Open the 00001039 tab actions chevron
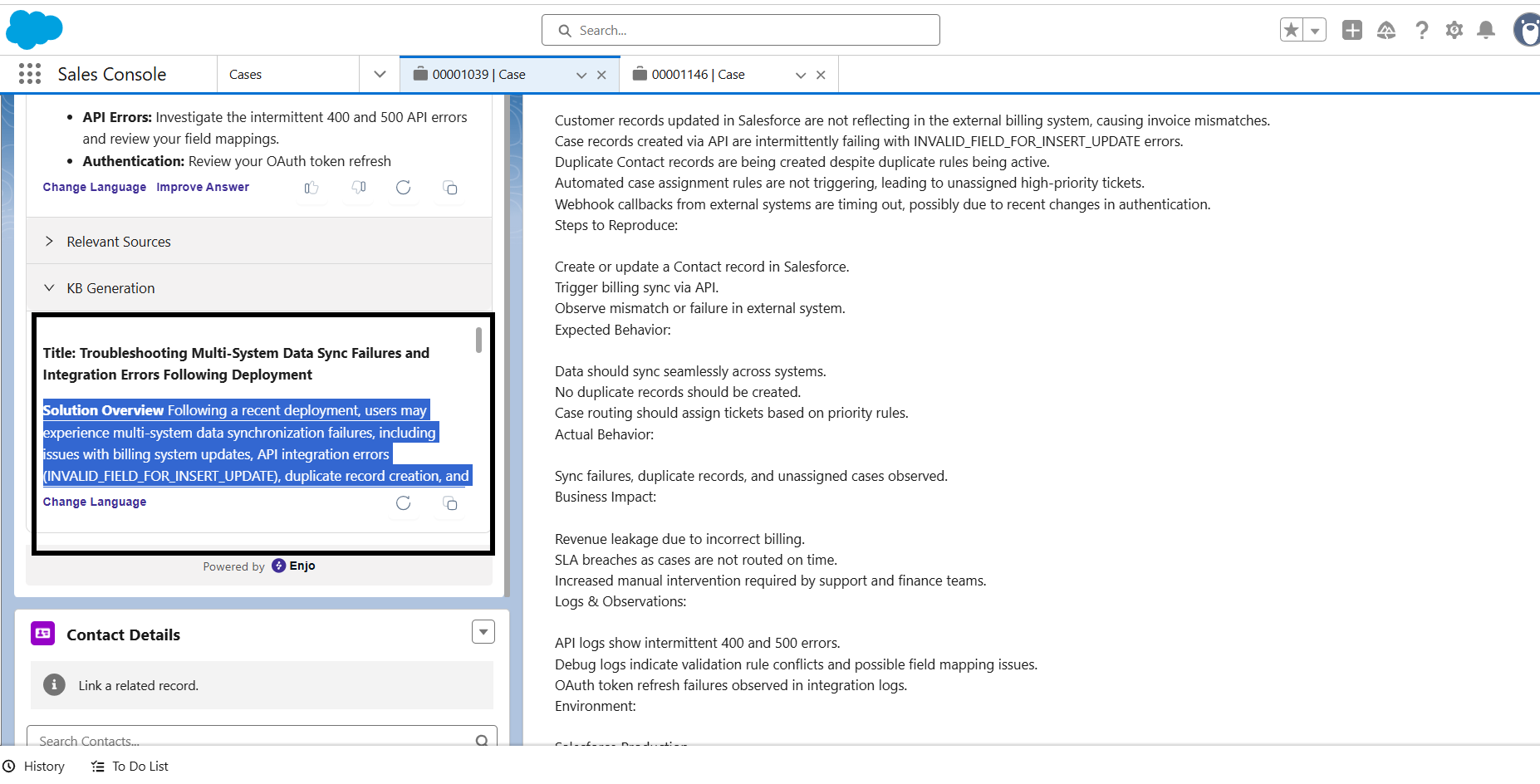The height and width of the screenshot is (784, 1540). click(x=581, y=75)
